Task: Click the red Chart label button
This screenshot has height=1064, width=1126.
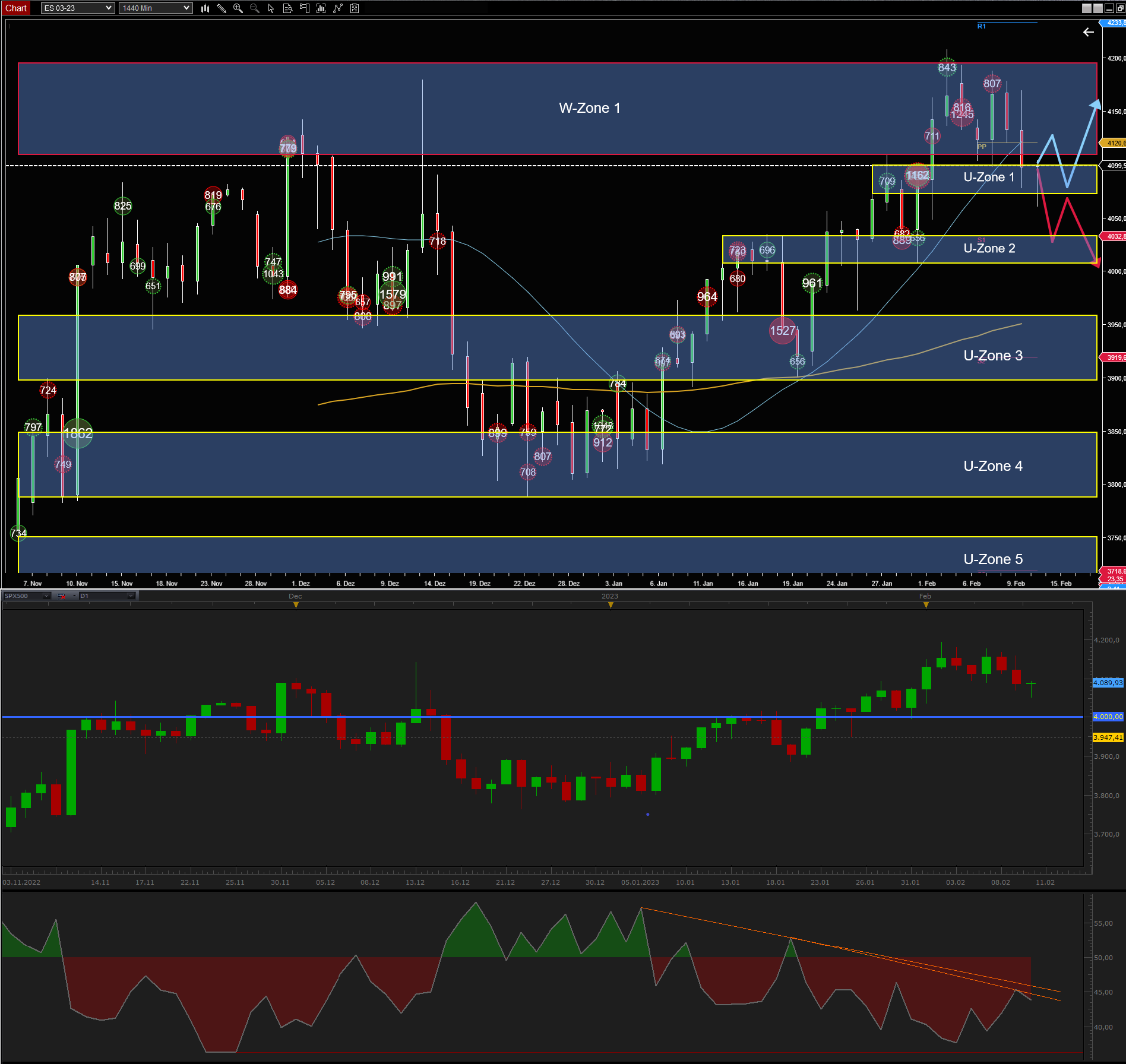Action: point(15,8)
